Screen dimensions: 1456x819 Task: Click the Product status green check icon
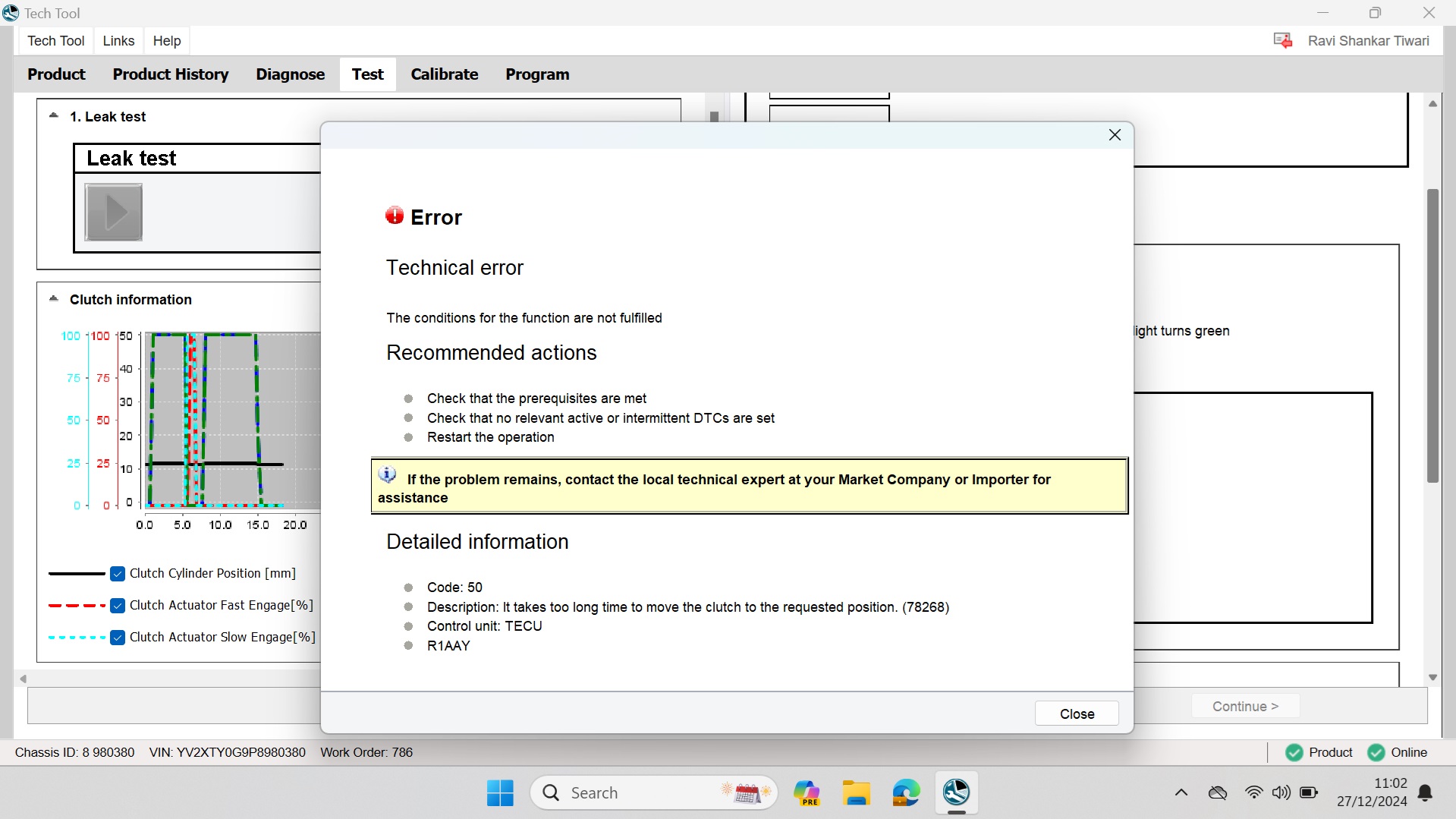pyautogui.click(x=1294, y=752)
